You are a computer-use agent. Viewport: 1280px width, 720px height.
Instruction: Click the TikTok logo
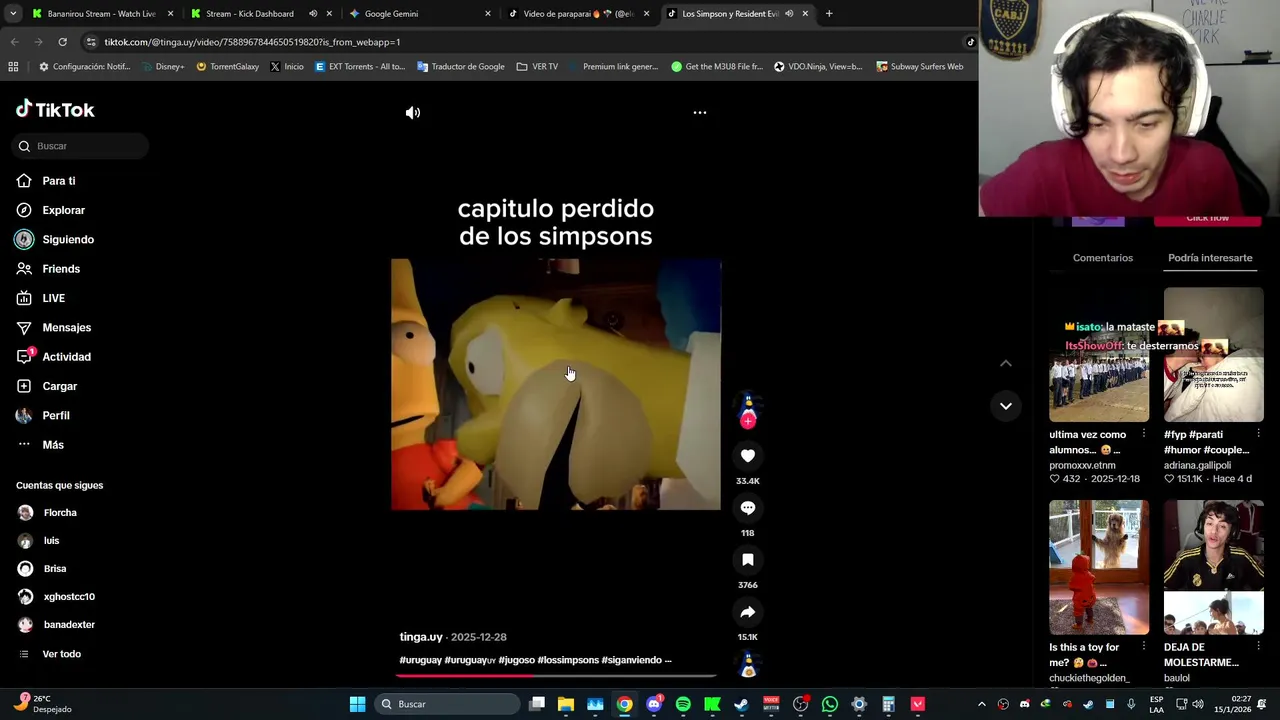pyautogui.click(x=55, y=110)
